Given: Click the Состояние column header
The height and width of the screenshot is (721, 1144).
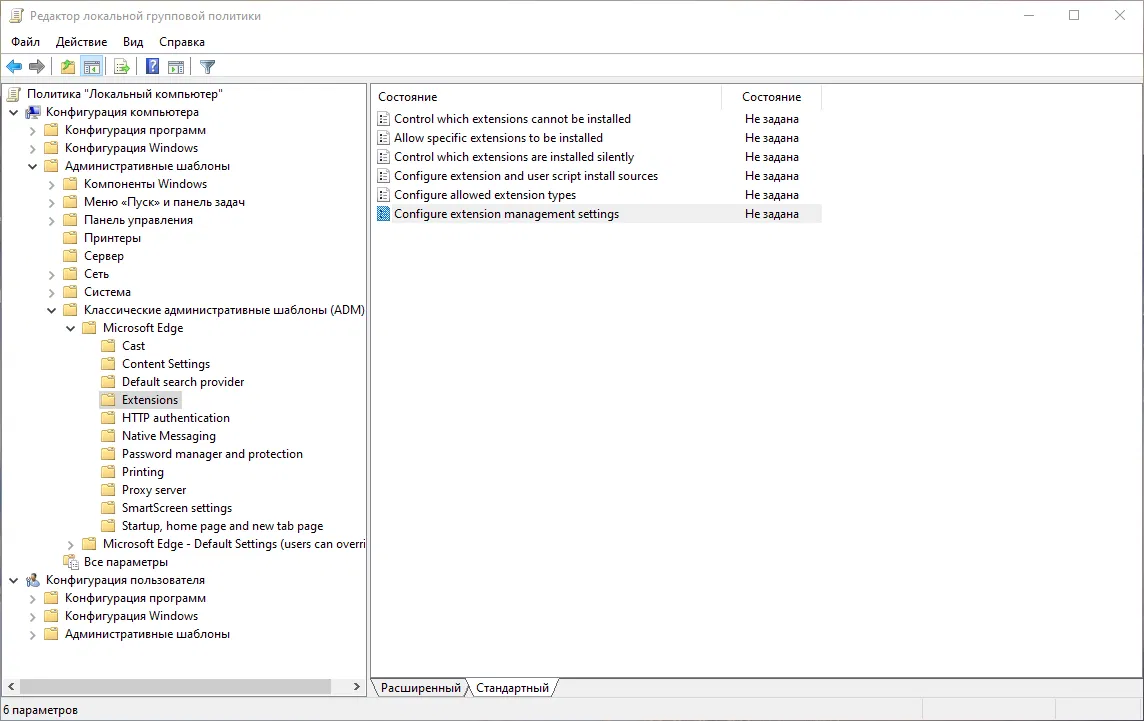Looking at the screenshot, I should pyautogui.click(x=771, y=97).
